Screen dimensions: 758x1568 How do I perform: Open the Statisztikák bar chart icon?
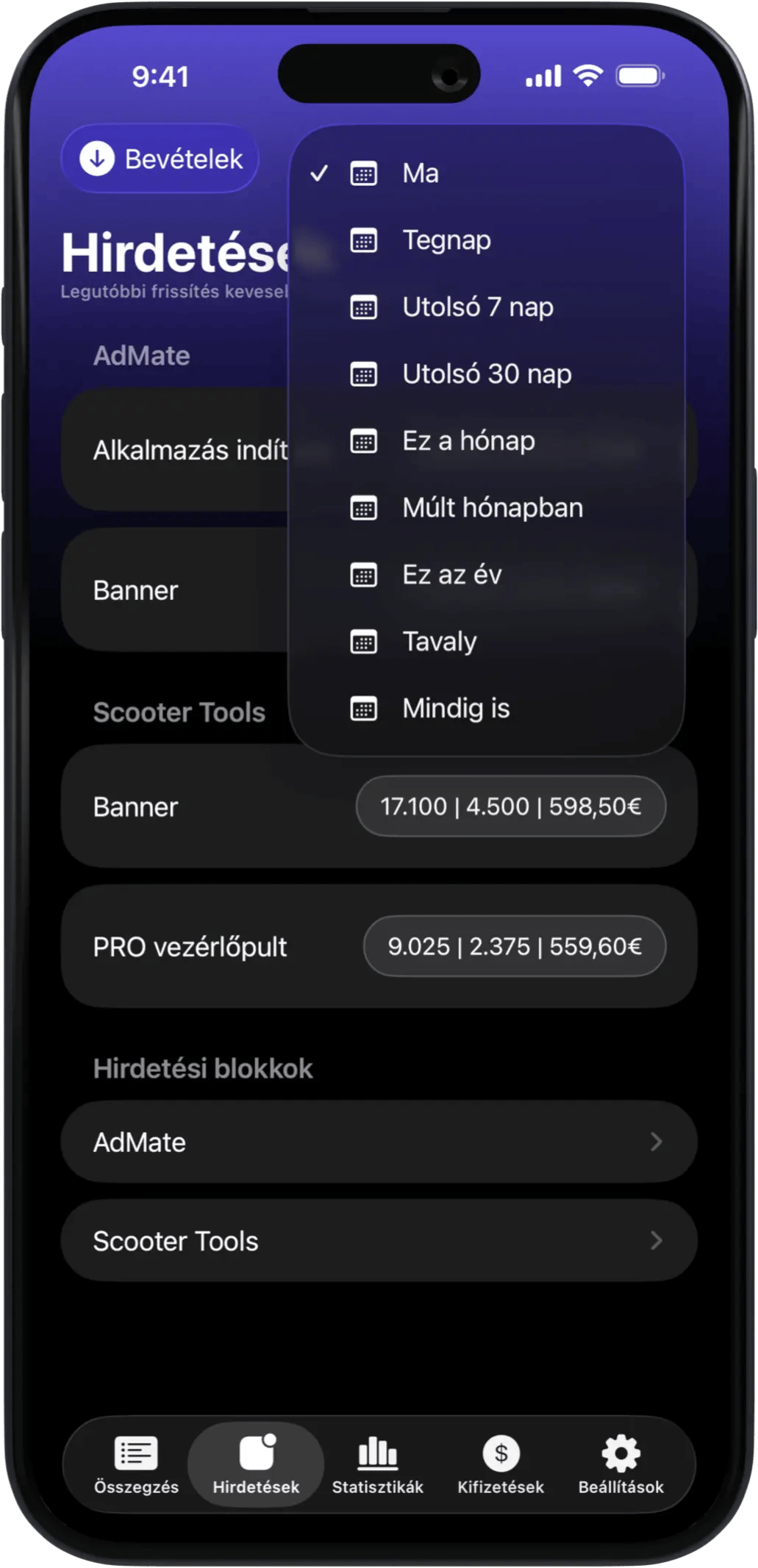tap(377, 1453)
